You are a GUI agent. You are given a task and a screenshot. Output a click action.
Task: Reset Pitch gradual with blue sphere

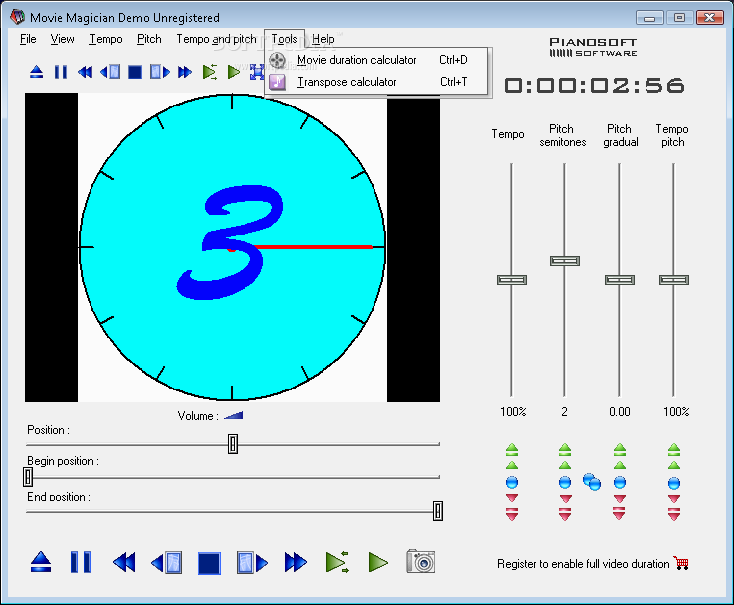(x=620, y=482)
